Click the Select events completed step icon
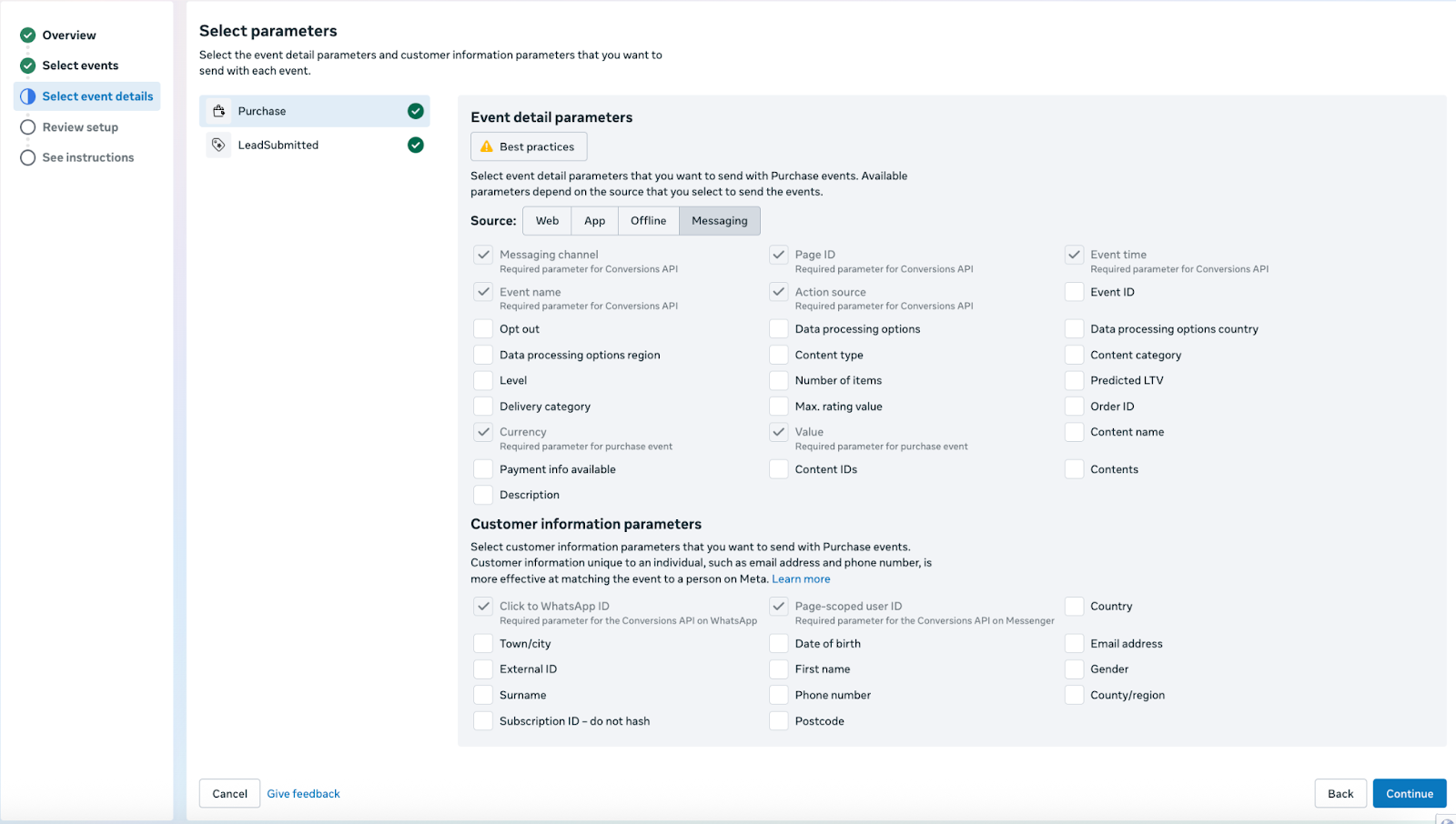Image resolution: width=1456 pixels, height=824 pixels. point(28,65)
